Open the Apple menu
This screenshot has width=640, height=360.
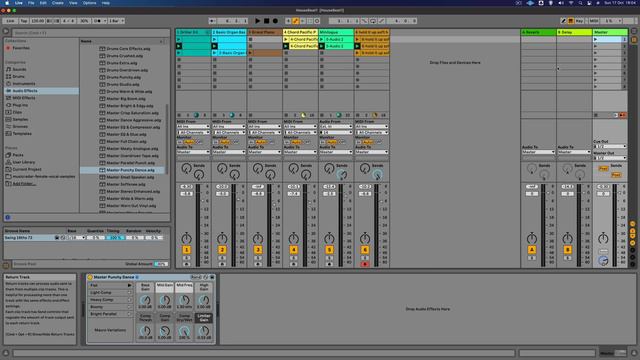coord(7,3)
